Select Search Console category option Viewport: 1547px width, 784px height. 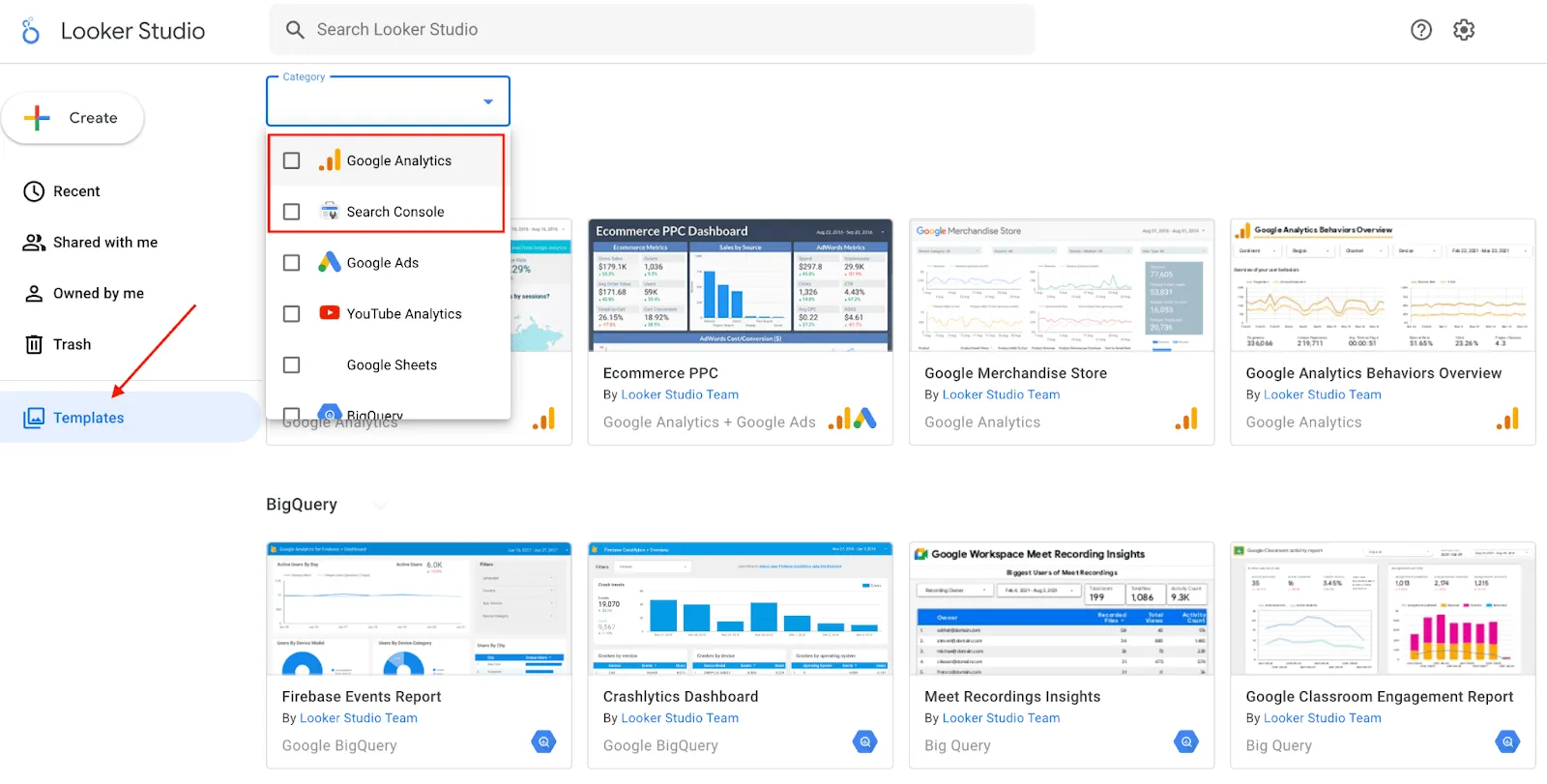coord(388,212)
